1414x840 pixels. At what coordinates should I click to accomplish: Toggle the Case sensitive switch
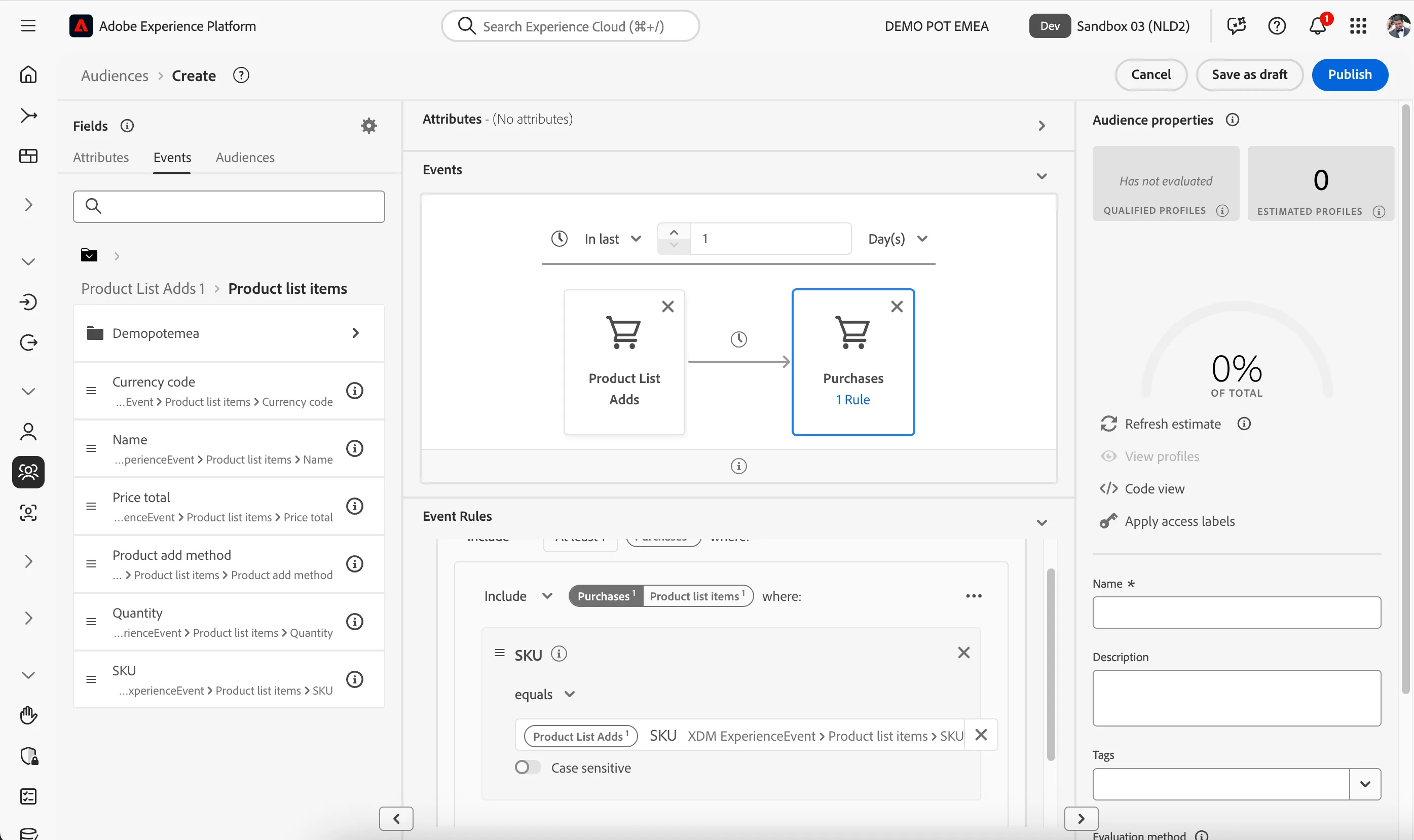(528, 768)
